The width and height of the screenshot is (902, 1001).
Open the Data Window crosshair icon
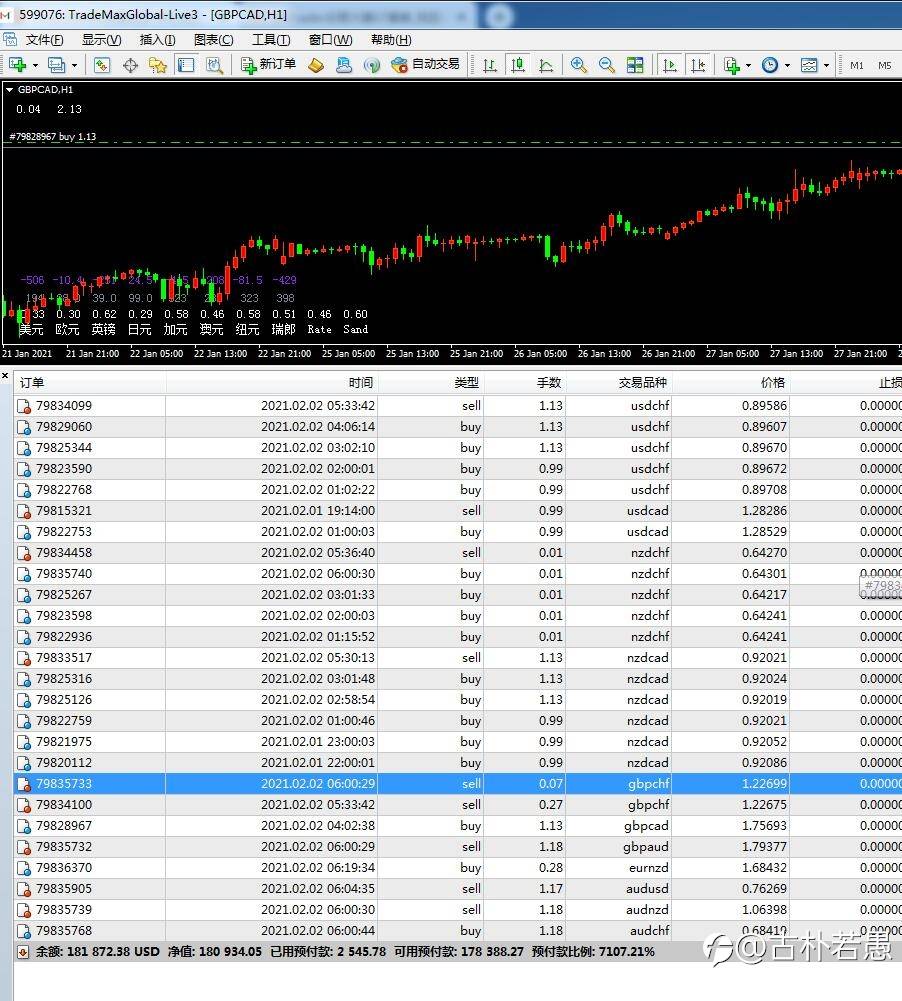[130, 65]
